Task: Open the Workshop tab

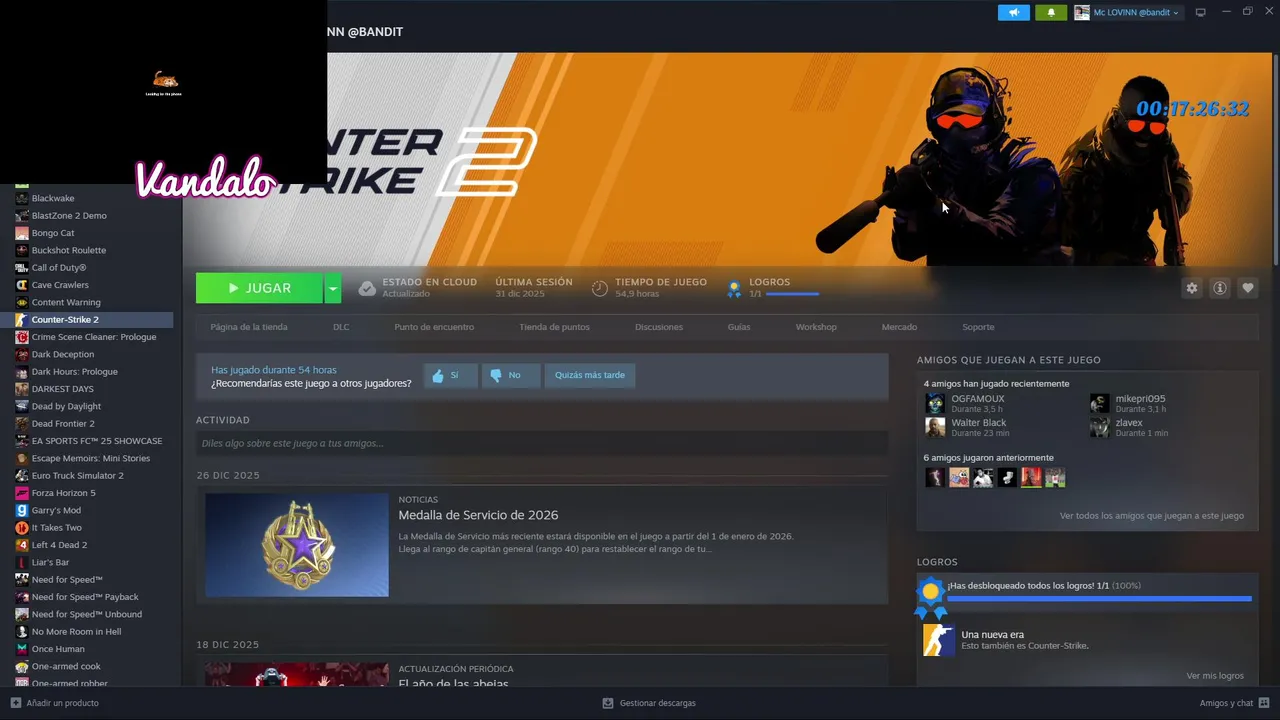Action: 816,327
